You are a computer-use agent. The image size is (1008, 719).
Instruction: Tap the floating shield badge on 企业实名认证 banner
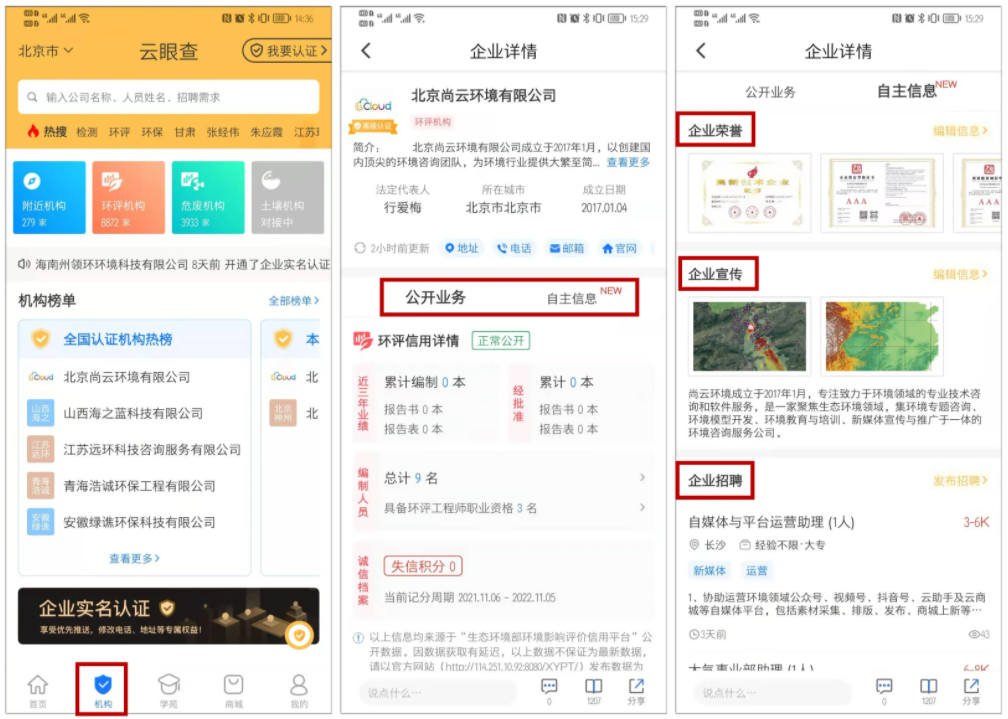[x=299, y=635]
